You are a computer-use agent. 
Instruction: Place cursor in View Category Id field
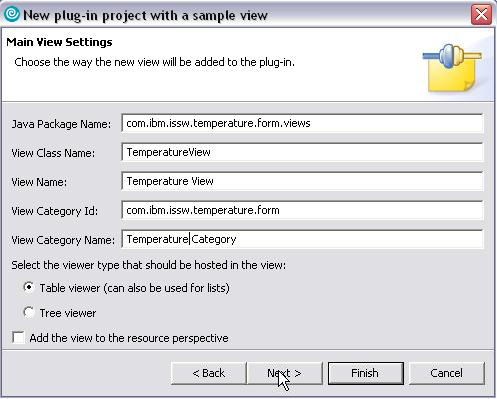click(302, 210)
